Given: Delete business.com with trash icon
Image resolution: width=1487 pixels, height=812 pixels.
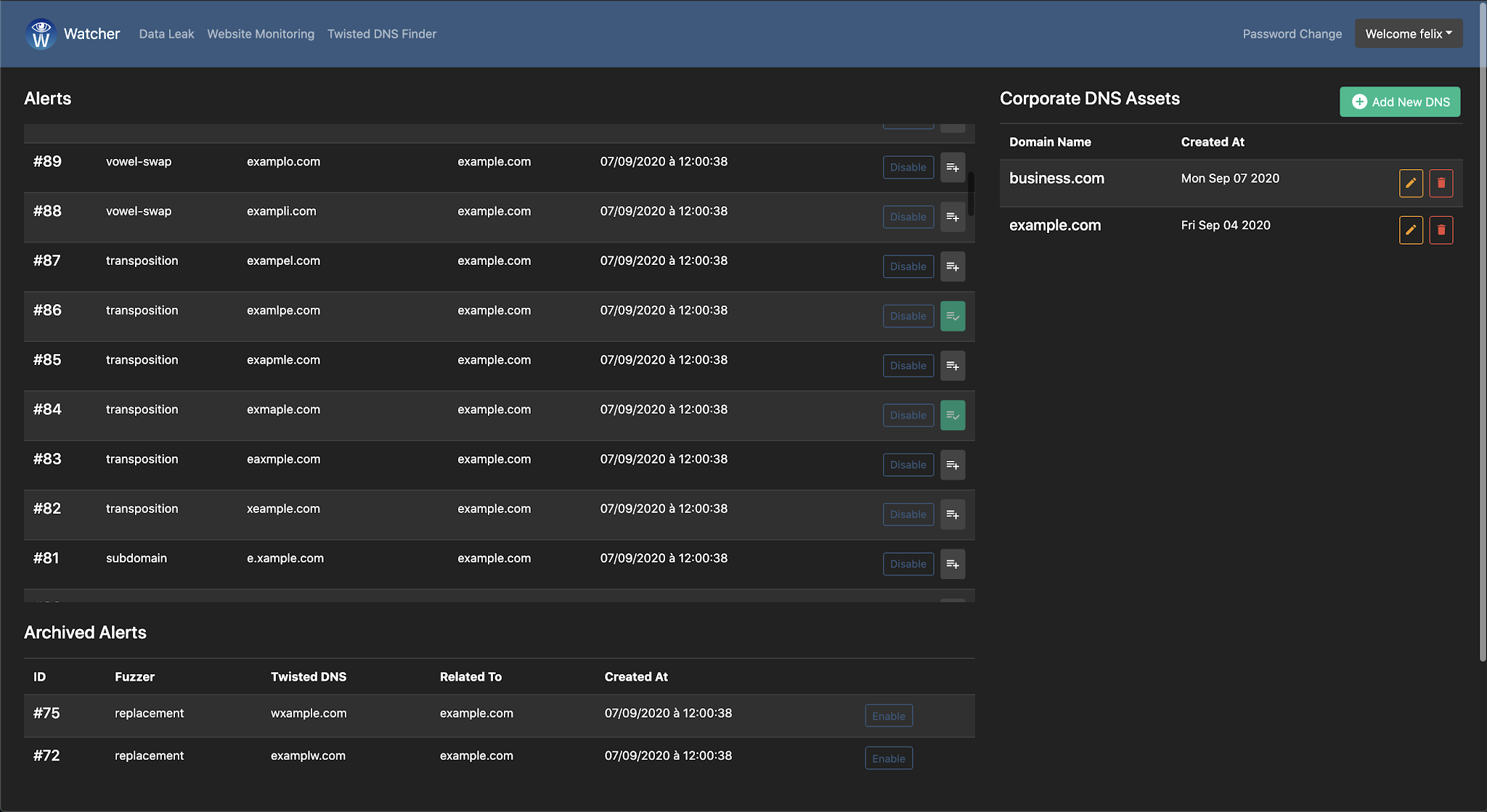Looking at the screenshot, I should tap(1441, 184).
